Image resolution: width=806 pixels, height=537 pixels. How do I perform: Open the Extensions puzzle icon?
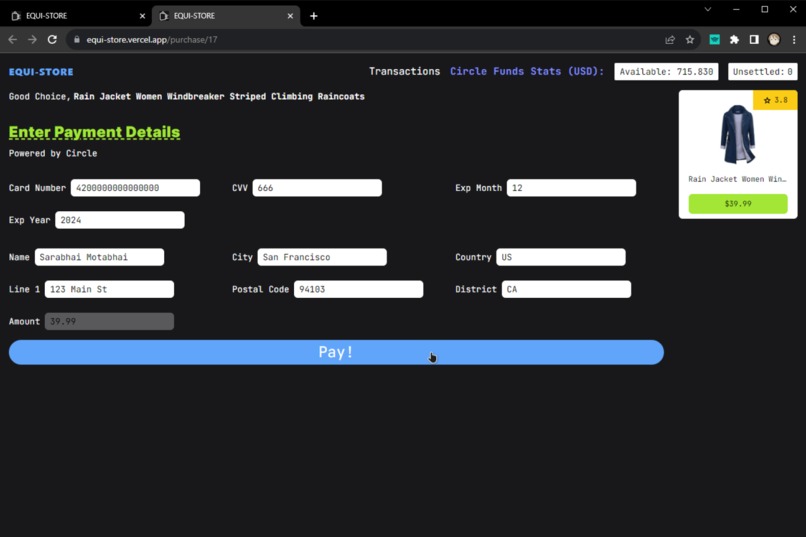coord(734,40)
